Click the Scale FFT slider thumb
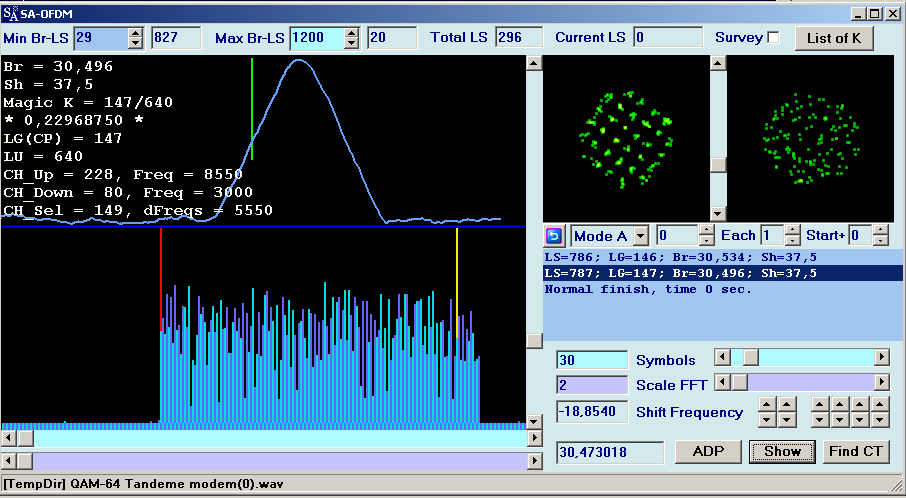The height and width of the screenshot is (498, 906). pos(739,382)
